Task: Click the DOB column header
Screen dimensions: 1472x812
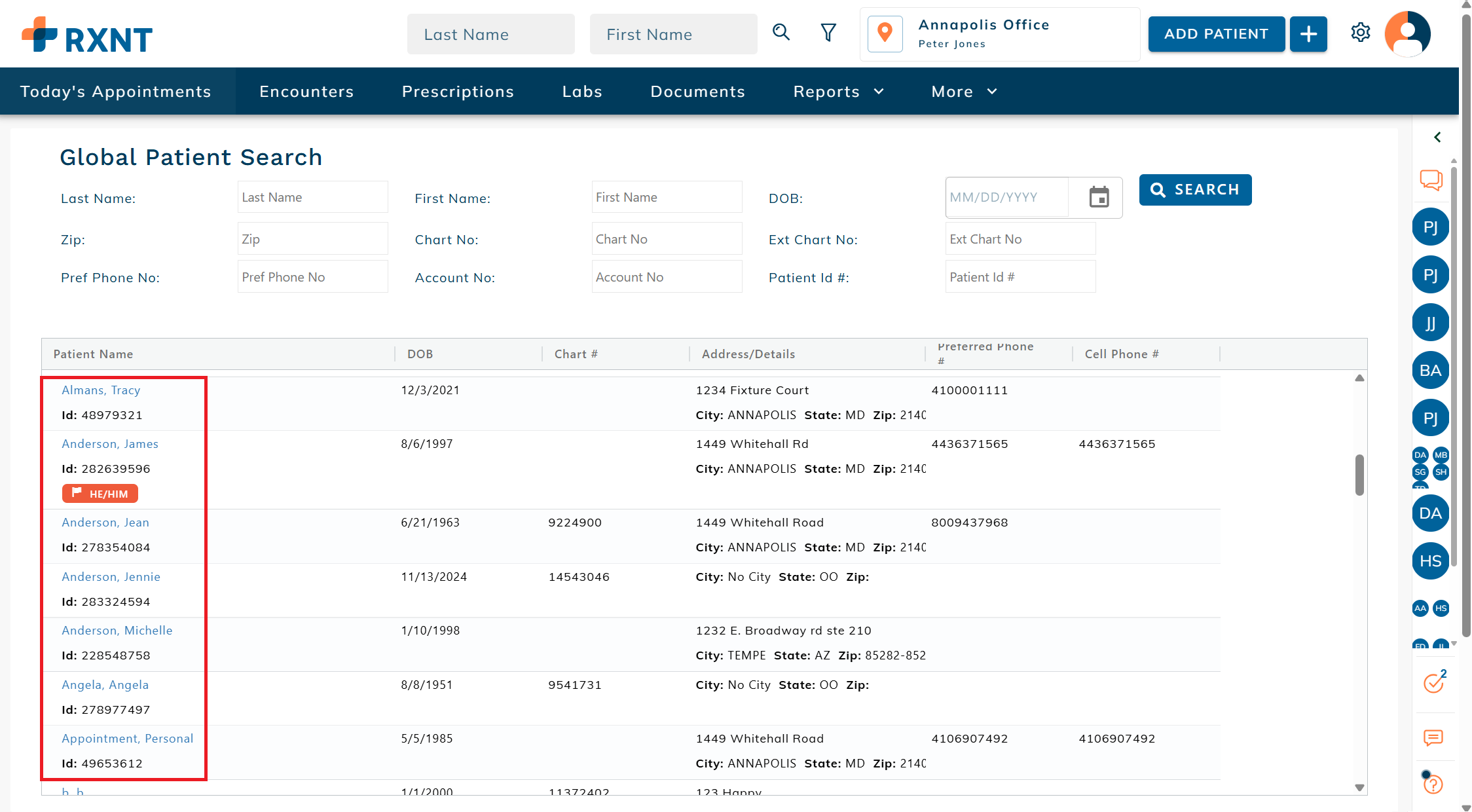Action: [x=420, y=354]
